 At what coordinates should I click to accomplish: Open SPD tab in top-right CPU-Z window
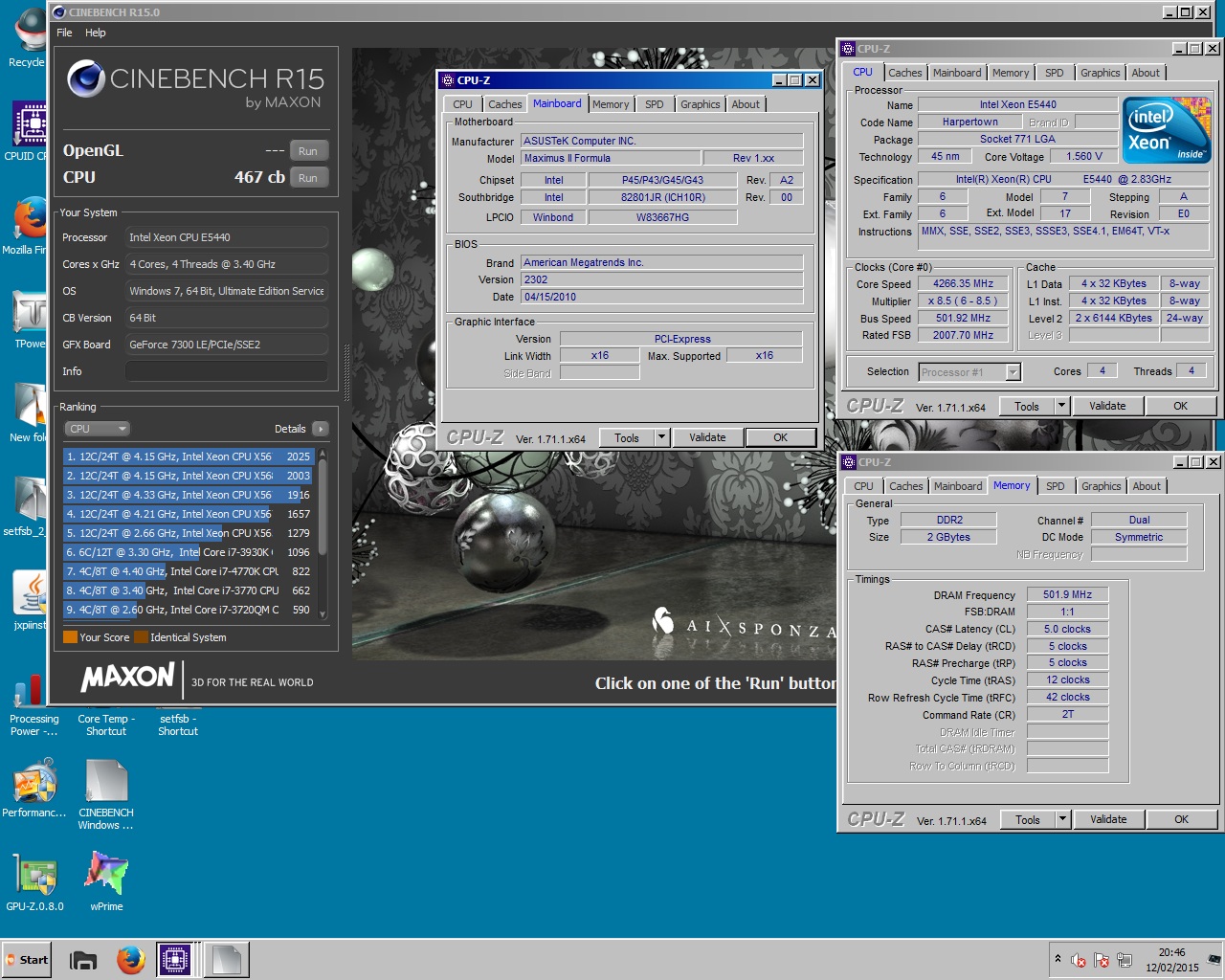coord(1055,73)
